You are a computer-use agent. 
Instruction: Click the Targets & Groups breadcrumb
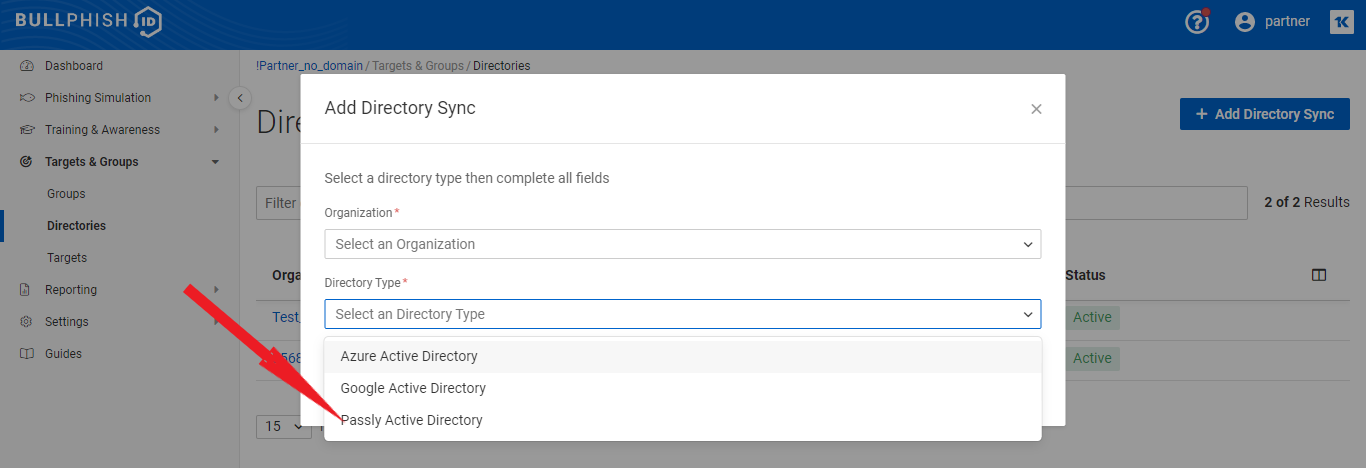coord(418,66)
